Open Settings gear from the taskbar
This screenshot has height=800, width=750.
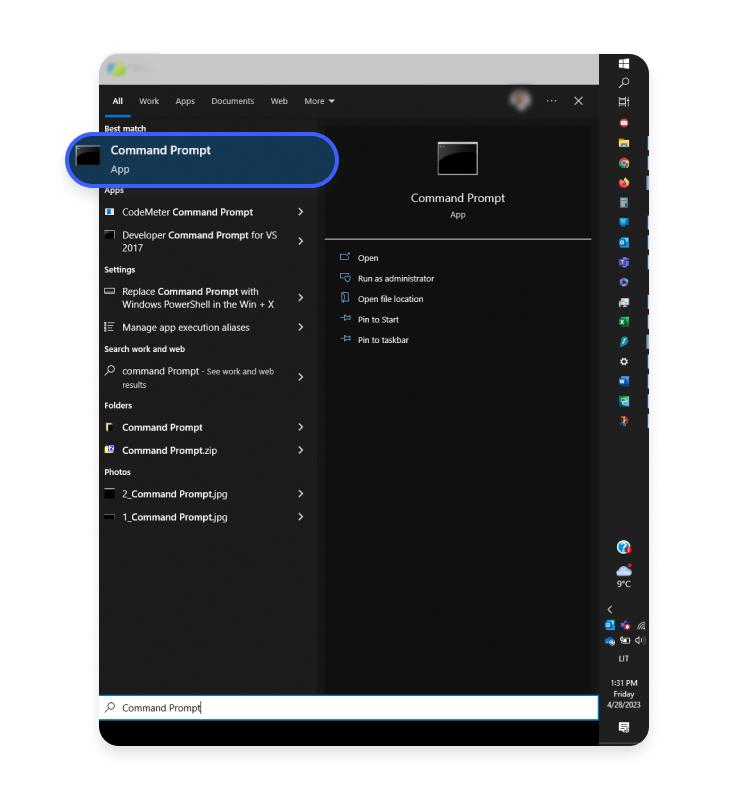[x=623, y=361]
